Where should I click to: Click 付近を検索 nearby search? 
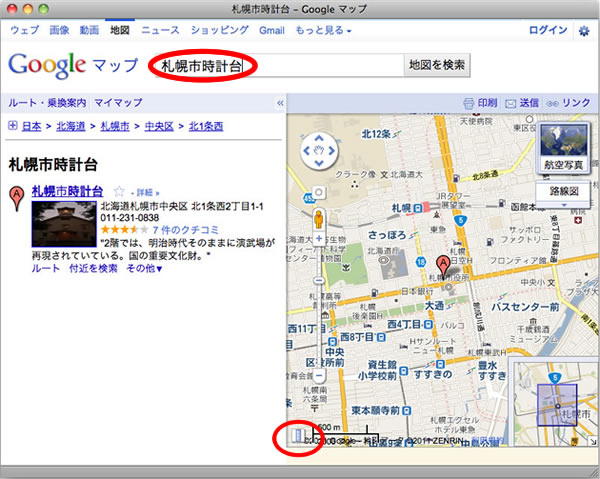click(93, 269)
